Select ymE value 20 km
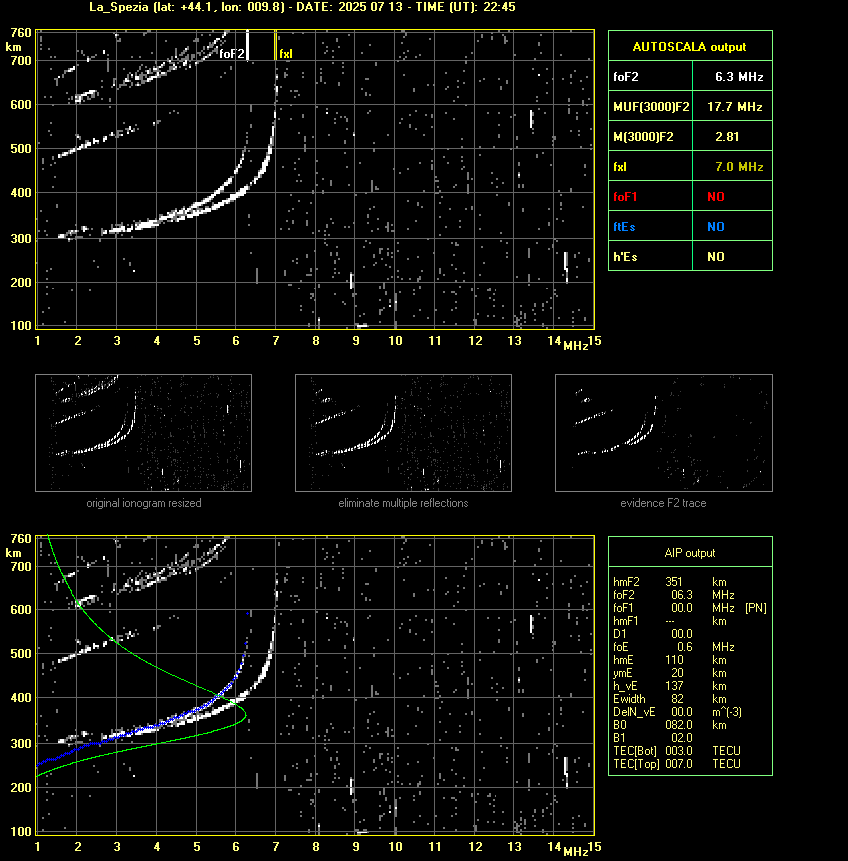This screenshot has height=861, width=848. [699, 673]
